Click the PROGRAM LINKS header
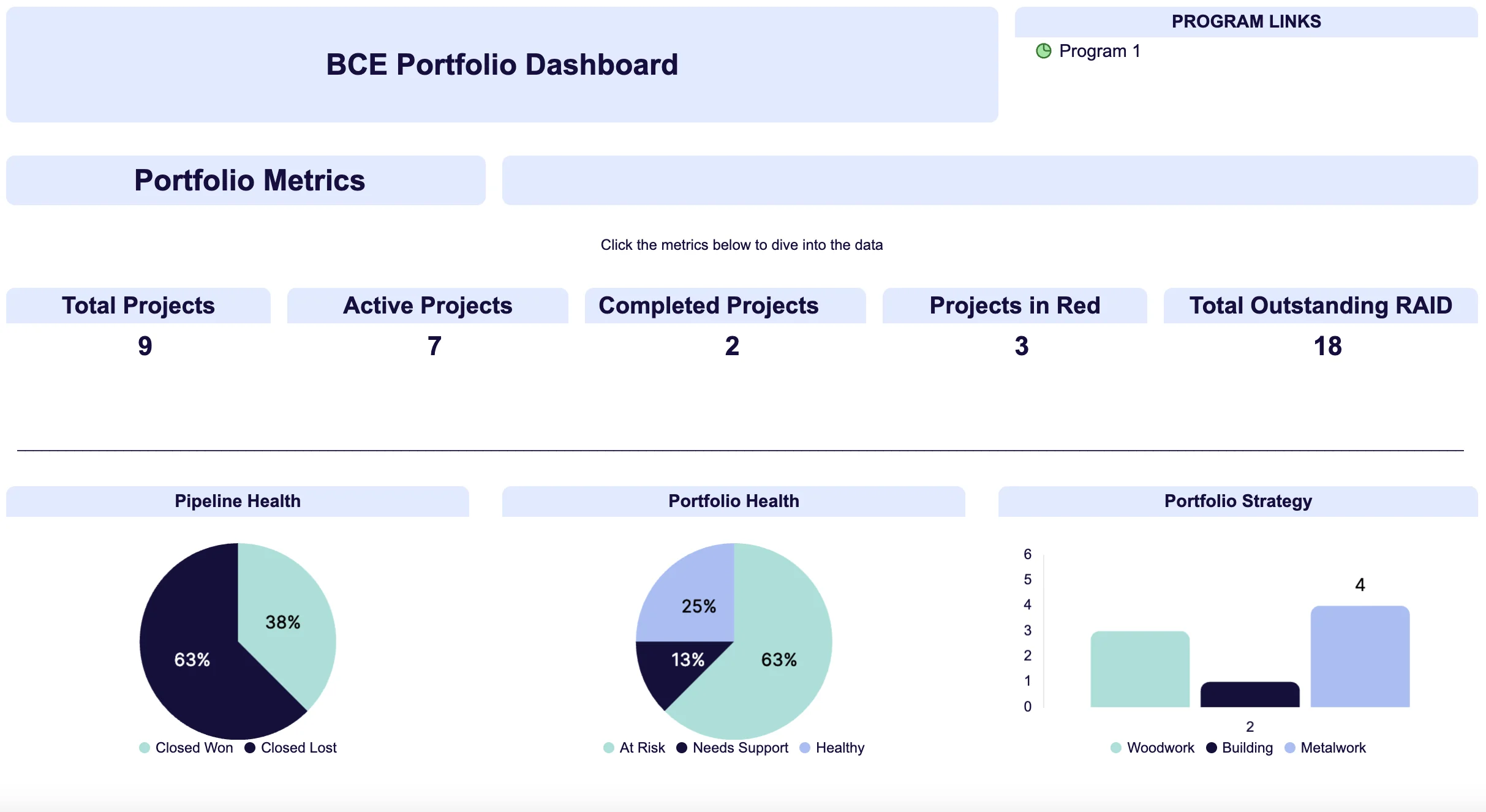Viewport: 1486px width, 812px height. pyautogui.click(x=1247, y=21)
